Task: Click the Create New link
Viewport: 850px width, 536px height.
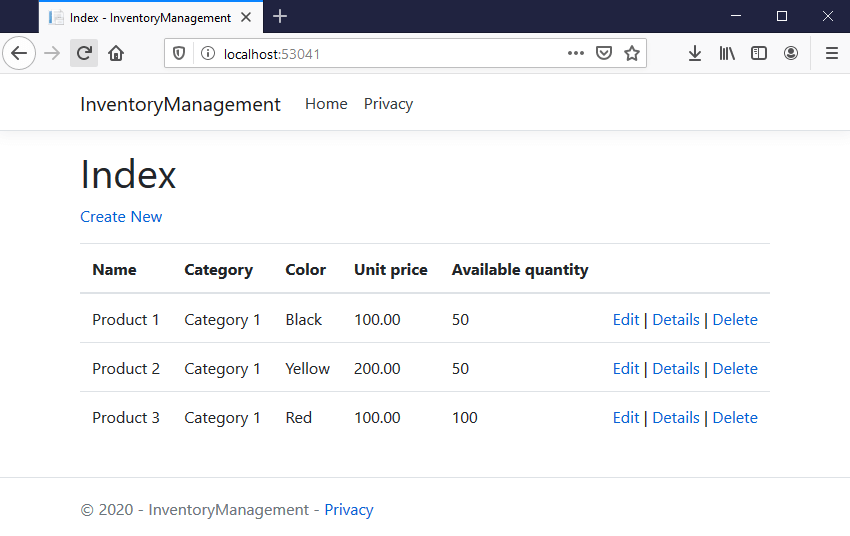Action: (x=121, y=217)
